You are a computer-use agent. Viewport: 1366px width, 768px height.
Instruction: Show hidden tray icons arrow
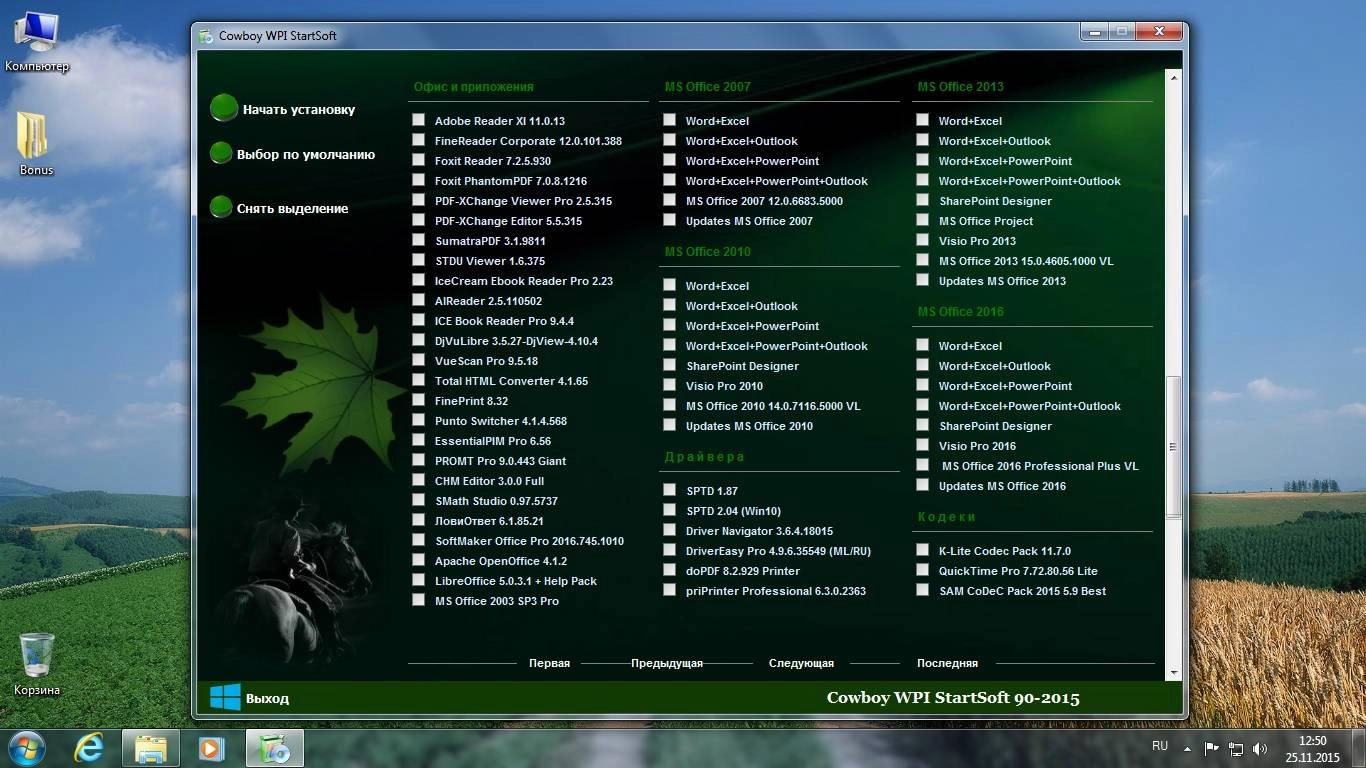(x=1187, y=748)
